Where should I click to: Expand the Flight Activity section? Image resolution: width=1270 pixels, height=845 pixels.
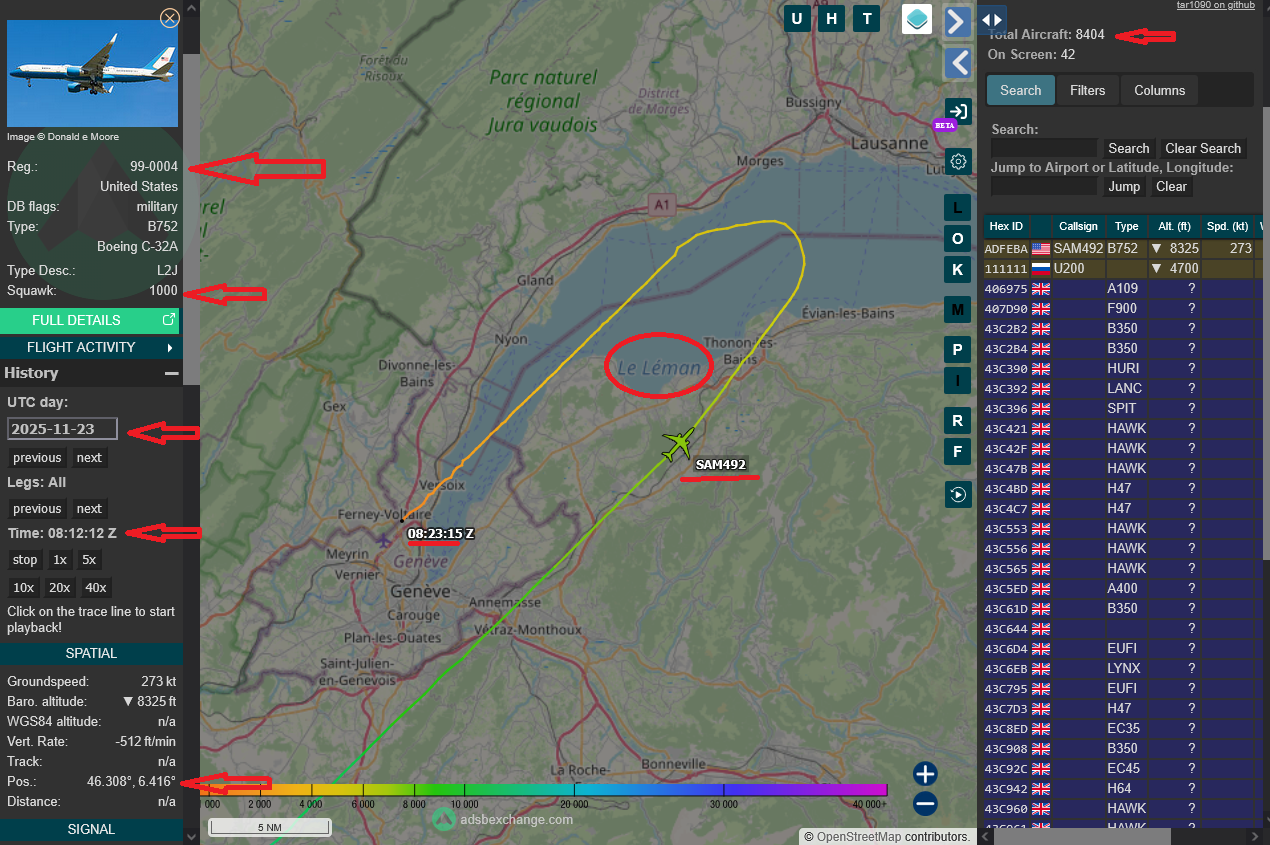tap(91, 347)
